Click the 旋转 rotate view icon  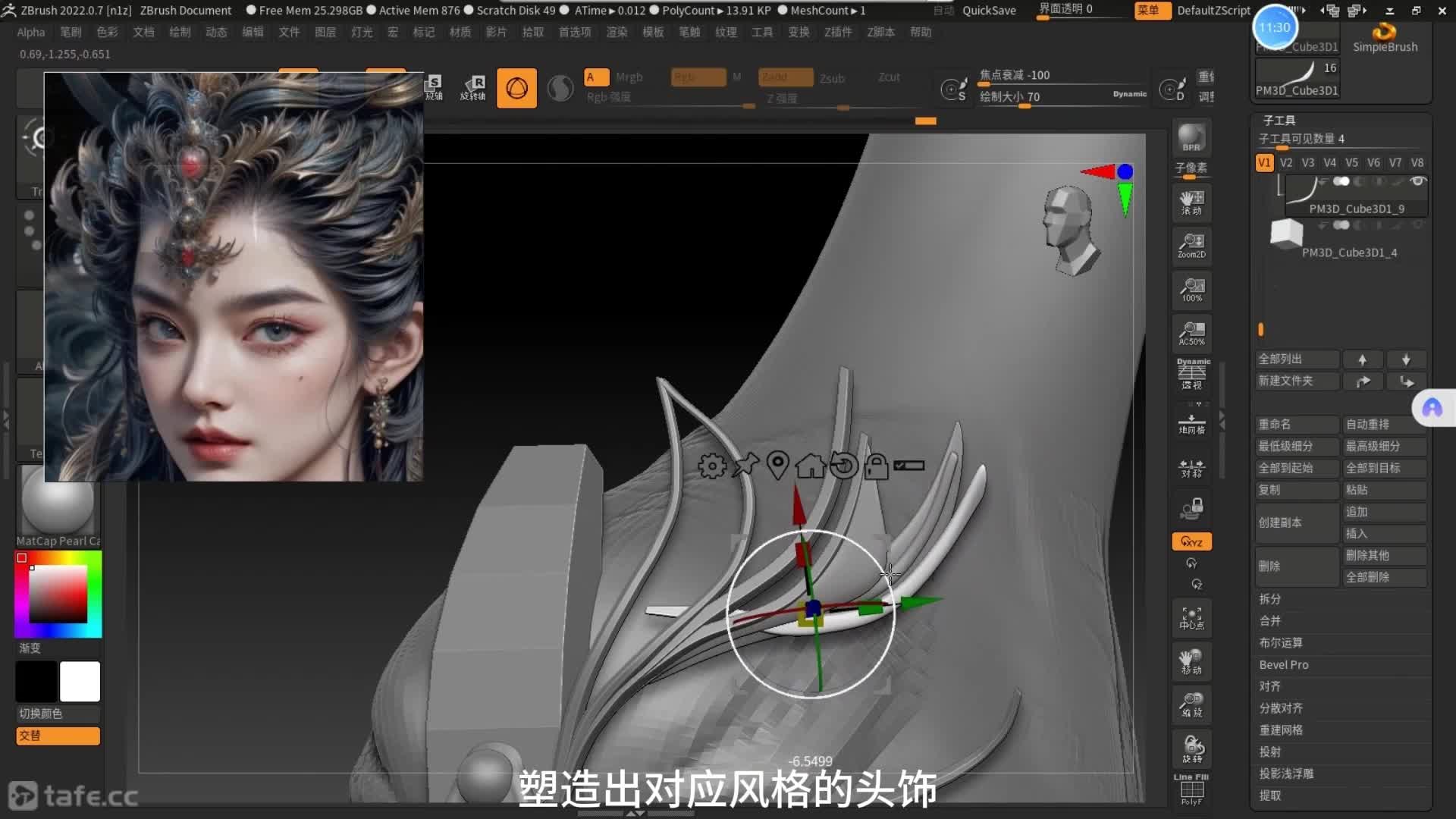click(1191, 748)
